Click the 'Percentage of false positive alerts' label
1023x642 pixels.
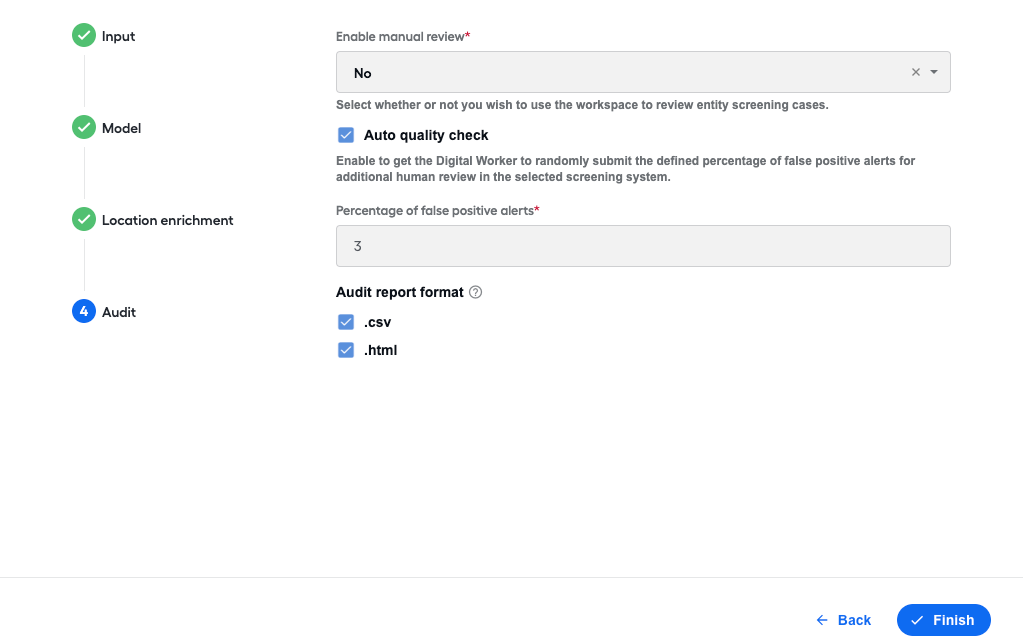(437, 211)
